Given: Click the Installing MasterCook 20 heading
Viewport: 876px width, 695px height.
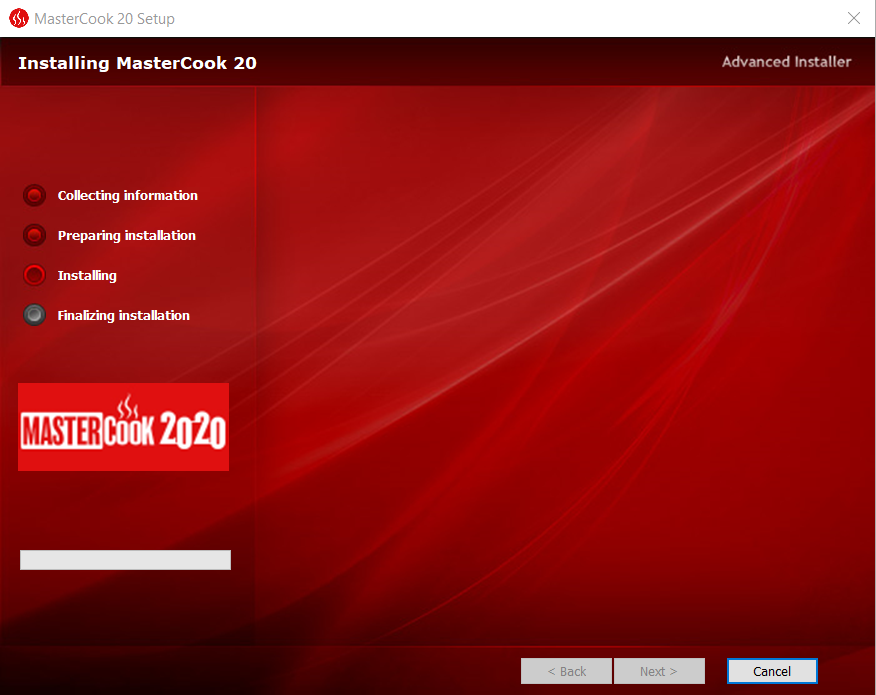Looking at the screenshot, I should [137, 63].
